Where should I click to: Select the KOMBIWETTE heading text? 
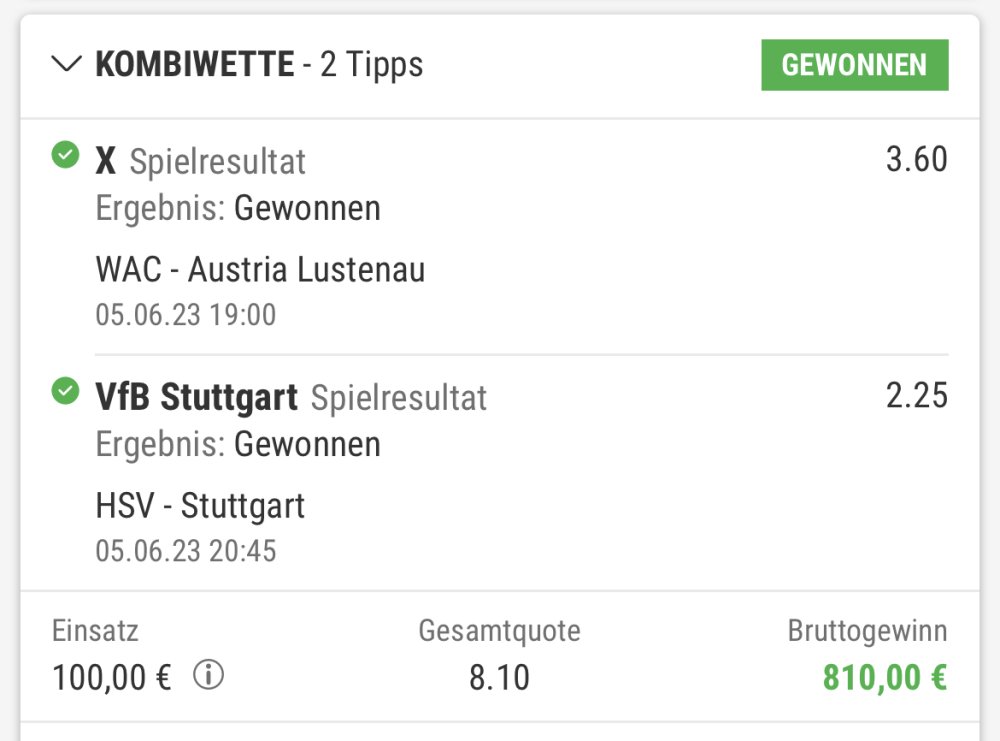(194, 65)
